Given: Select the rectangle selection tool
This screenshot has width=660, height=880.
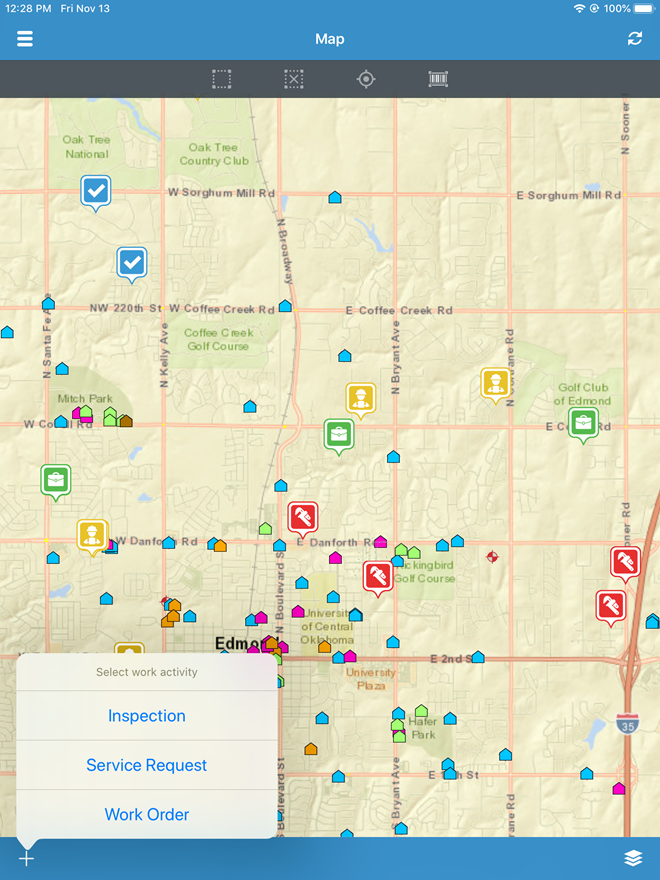Looking at the screenshot, I should (222, 79).
